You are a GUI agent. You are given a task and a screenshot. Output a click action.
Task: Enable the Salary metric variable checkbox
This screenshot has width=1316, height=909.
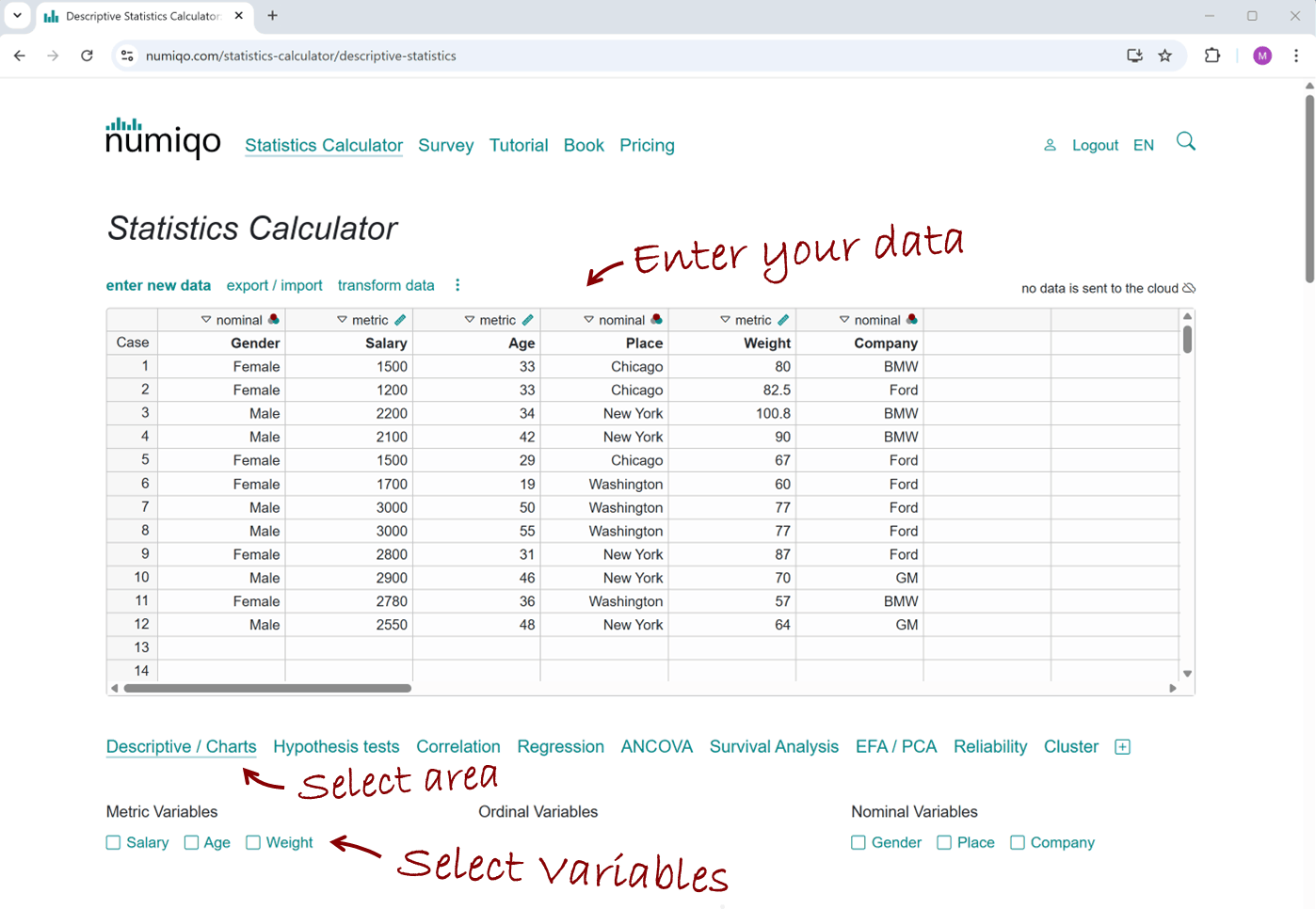[112, 842]
